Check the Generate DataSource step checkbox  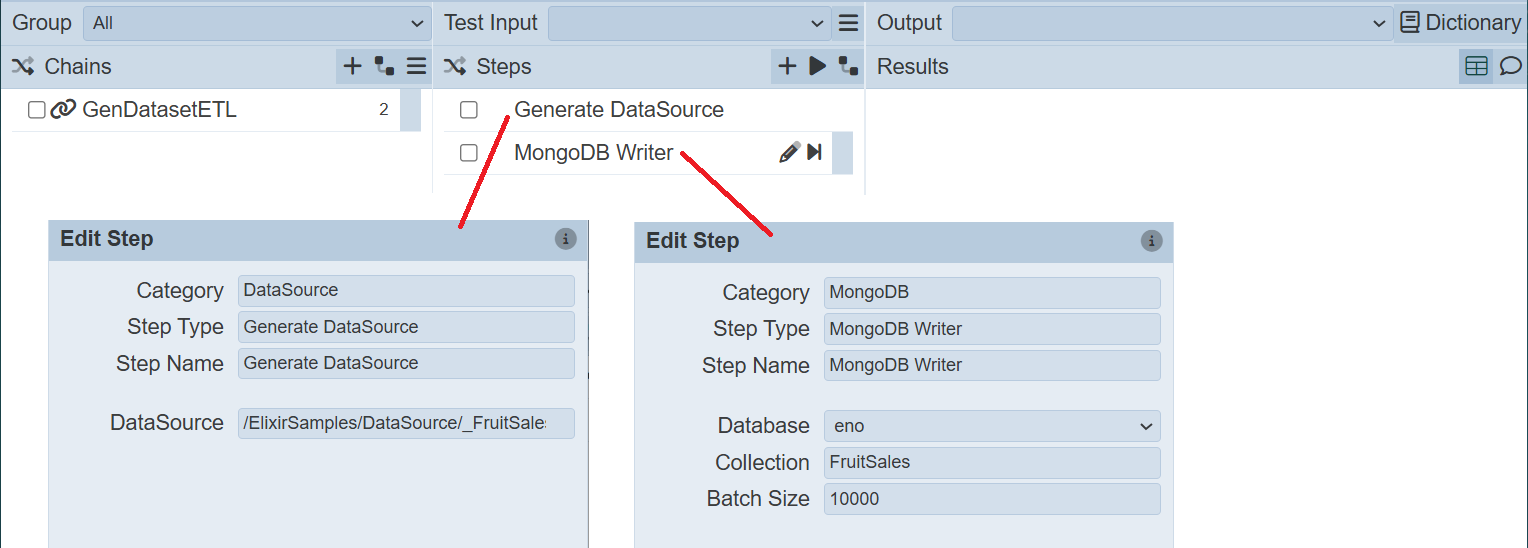click(468, 110)
